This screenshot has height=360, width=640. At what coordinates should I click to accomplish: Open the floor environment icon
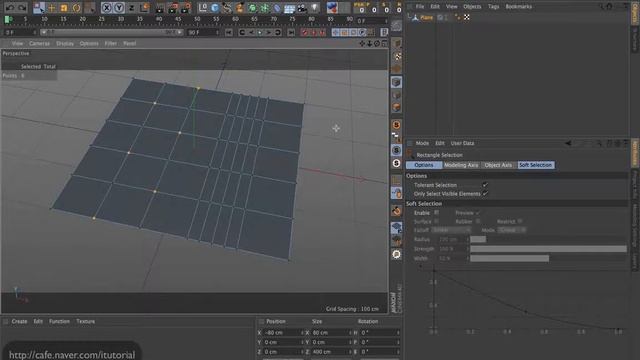point(289,8)
